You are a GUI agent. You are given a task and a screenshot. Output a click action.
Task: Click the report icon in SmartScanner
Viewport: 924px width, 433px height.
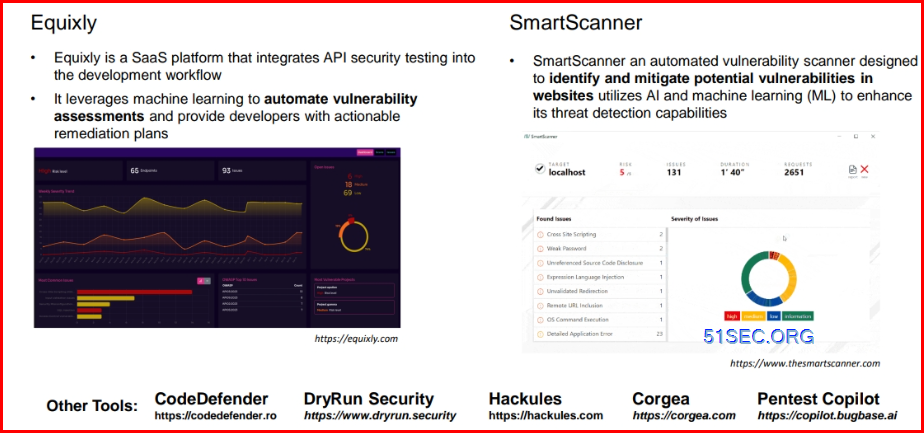[x=852, y=170]
